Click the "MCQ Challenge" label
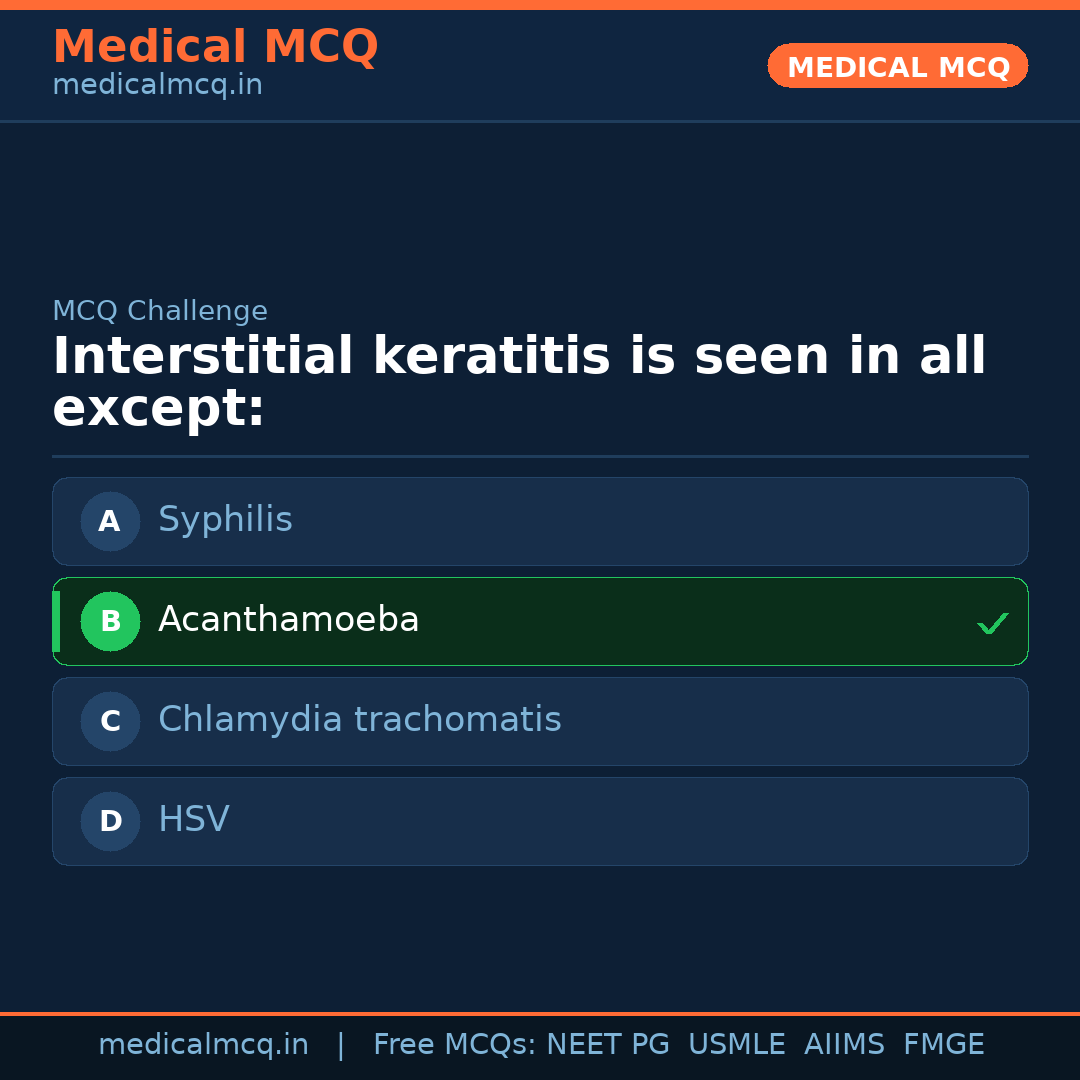1080x1080 pixels. [159, 311]
